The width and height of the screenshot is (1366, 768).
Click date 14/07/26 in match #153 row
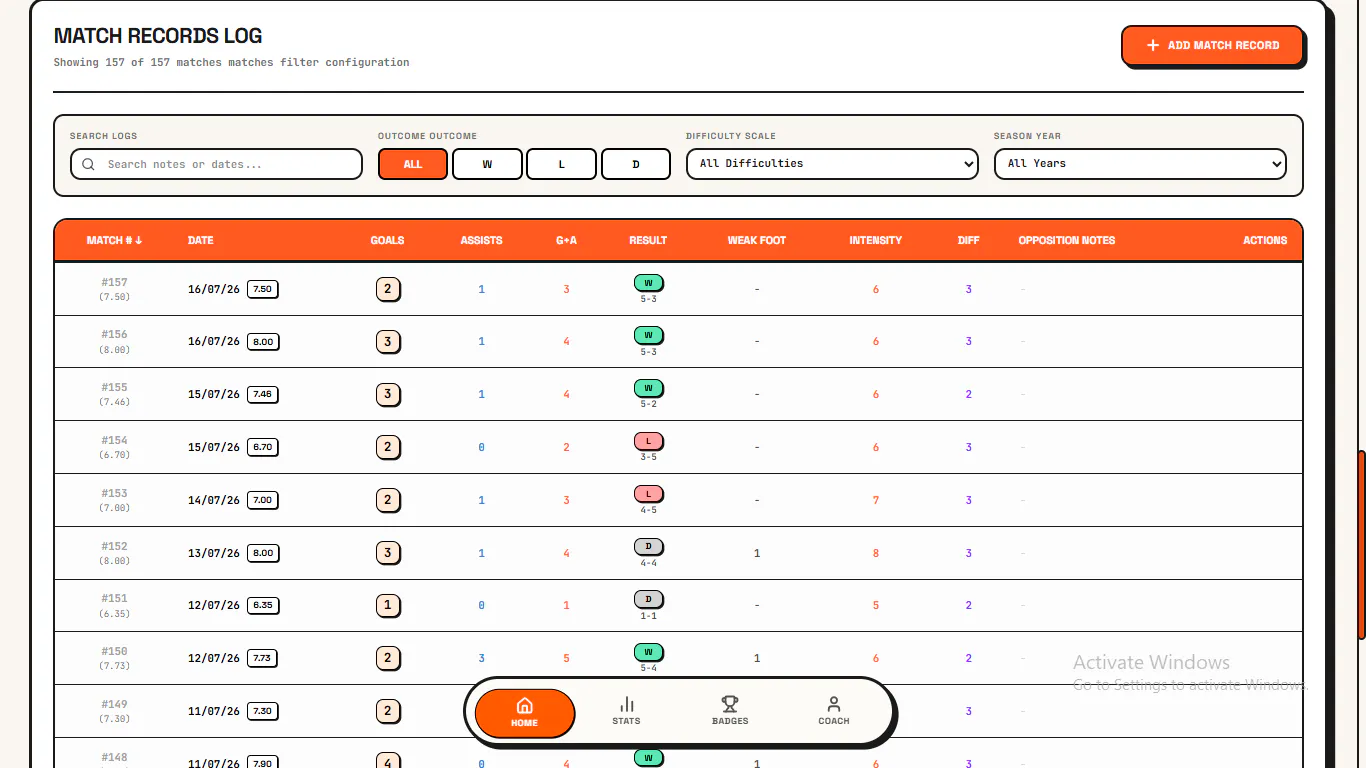(214, 500)
